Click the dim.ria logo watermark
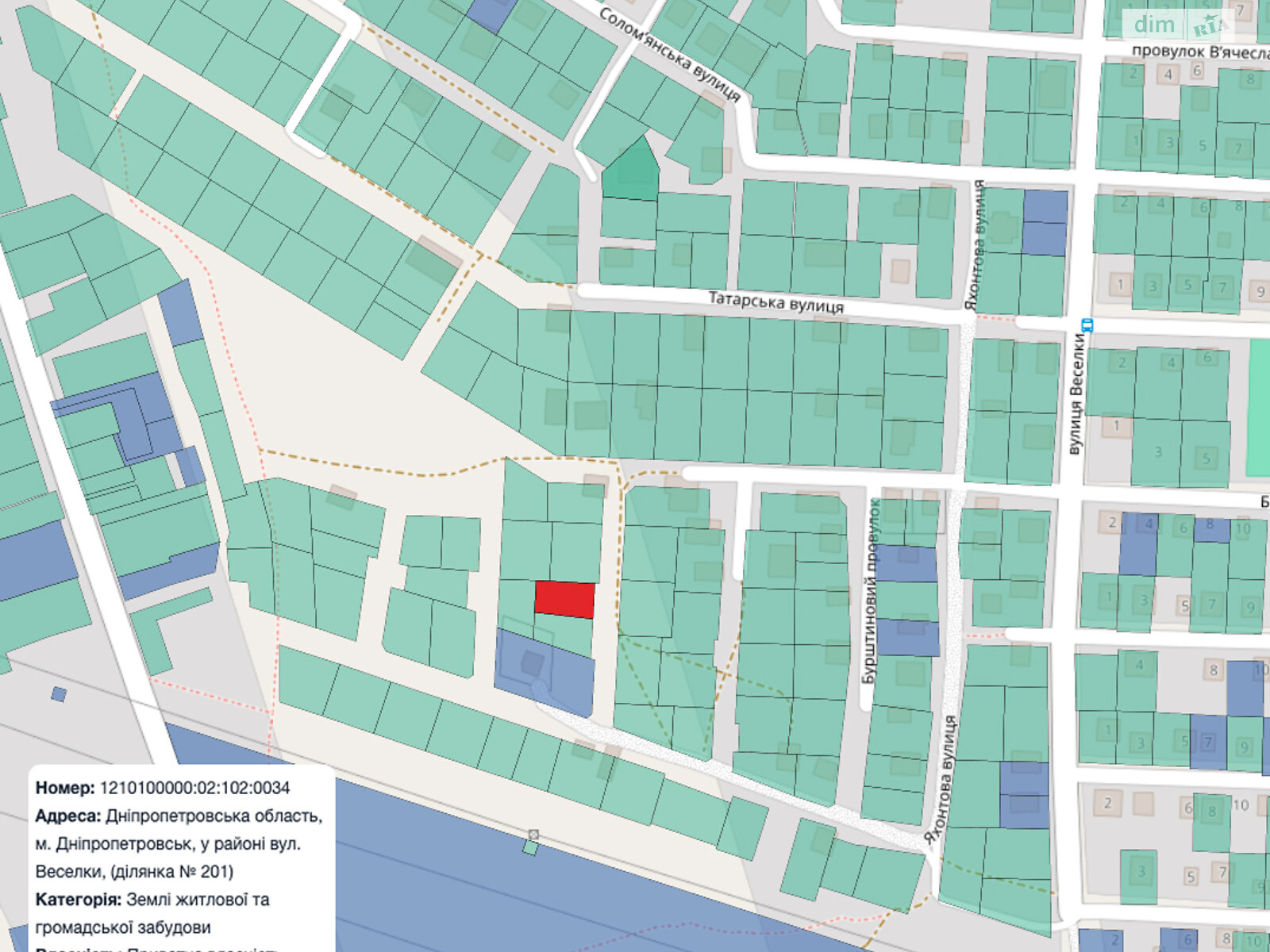1270x952 pixels. coord(1180,25)
